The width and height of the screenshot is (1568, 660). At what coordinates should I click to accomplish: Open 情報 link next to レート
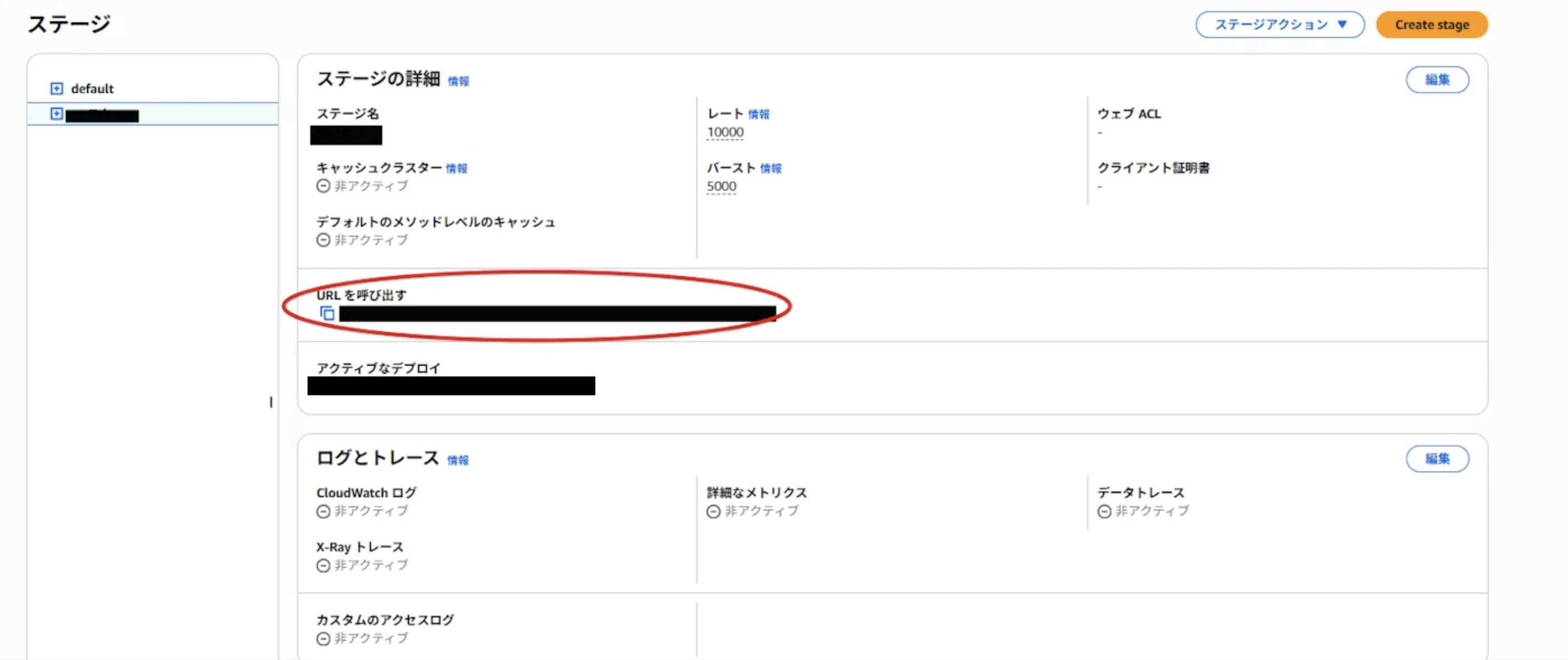758,114
